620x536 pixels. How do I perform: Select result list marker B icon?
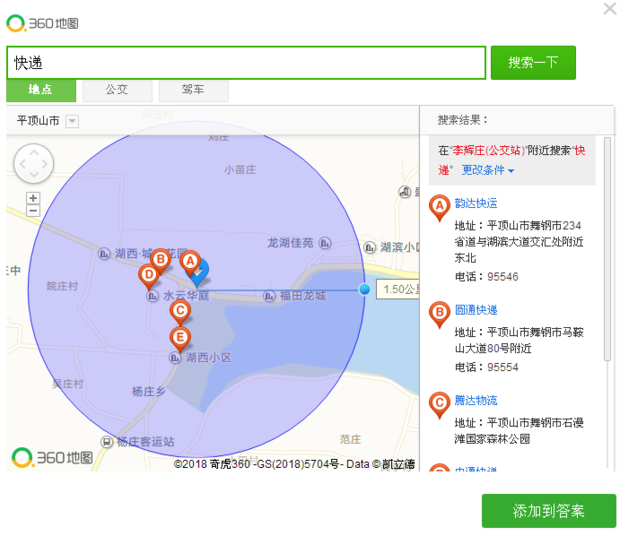click(x=439, y=314)
